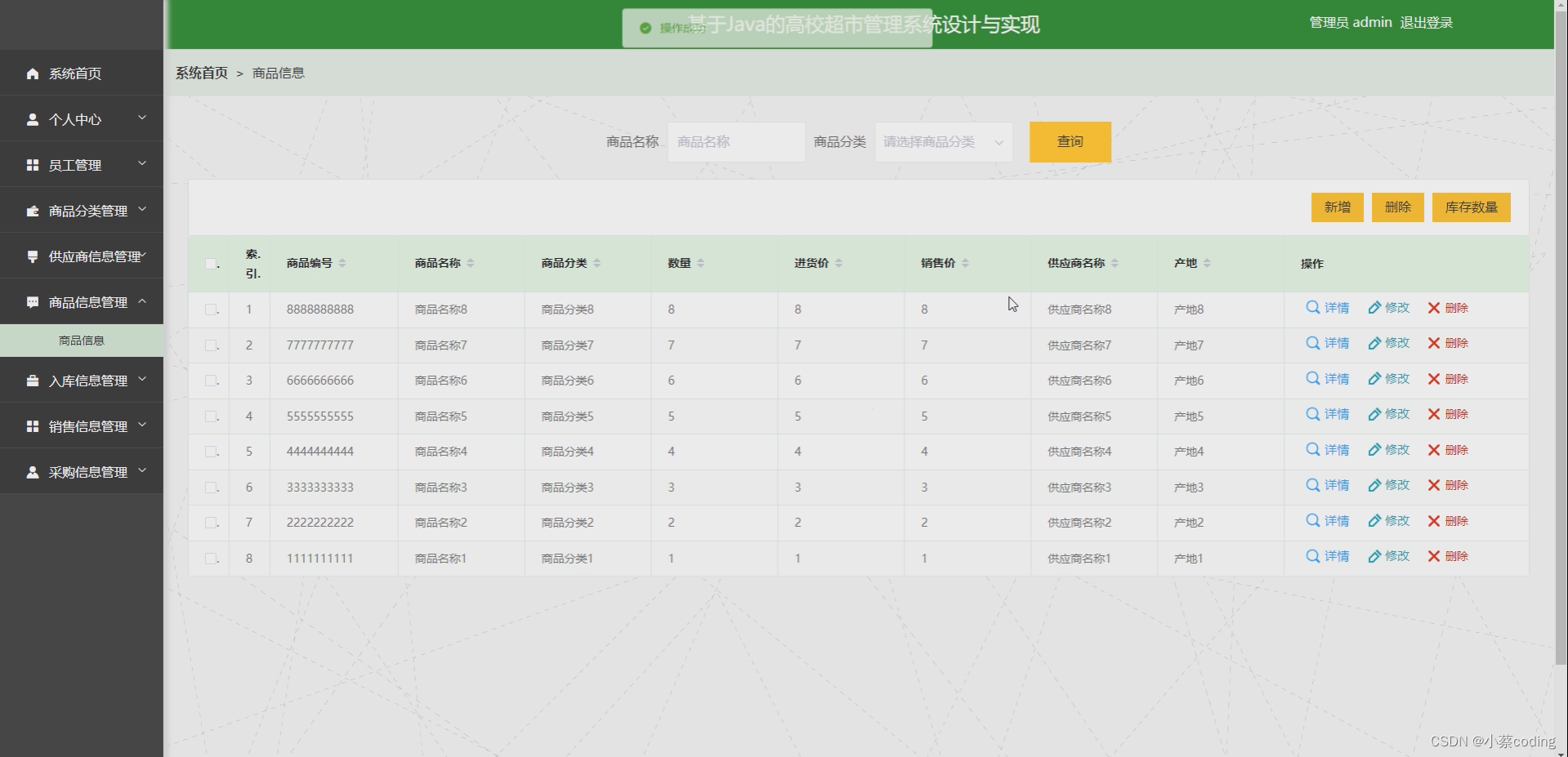
Task: Check the row for 5555555555
Action: [211, 416]
